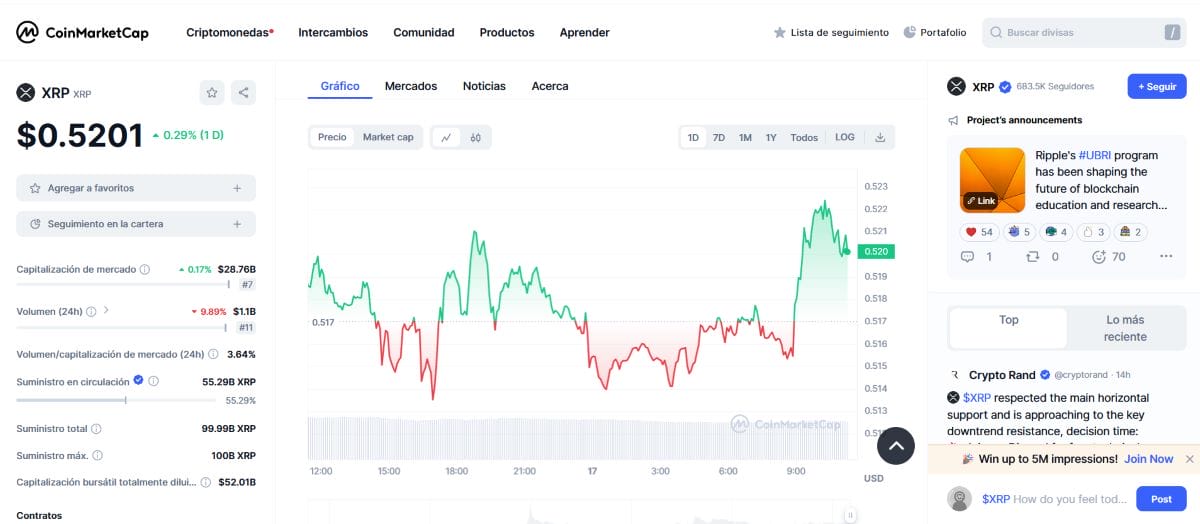Image resolution: width=1200 pixels, height=524 pixels.
Task: Click the $XRP cashtag in Crypto Rand post
Action: [x=976, y=397]
